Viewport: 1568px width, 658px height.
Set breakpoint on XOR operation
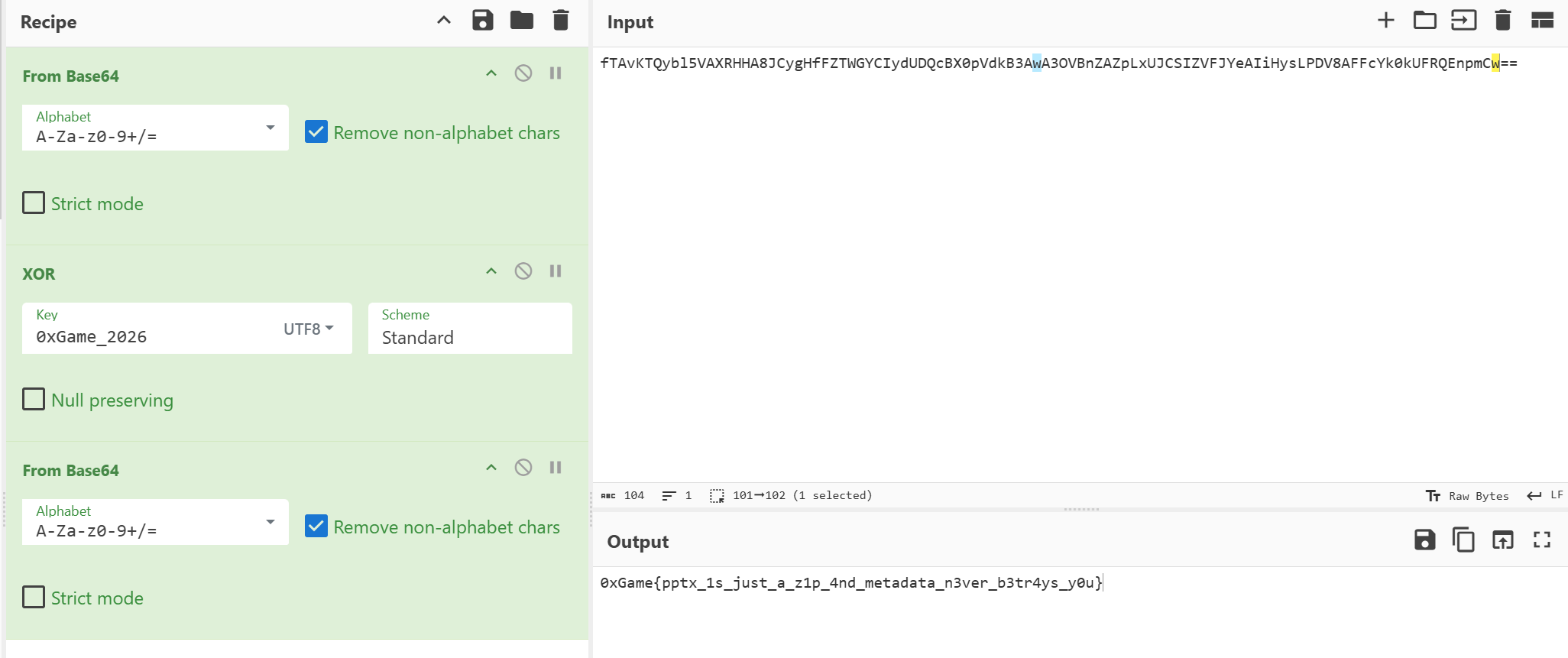point(556,271)
